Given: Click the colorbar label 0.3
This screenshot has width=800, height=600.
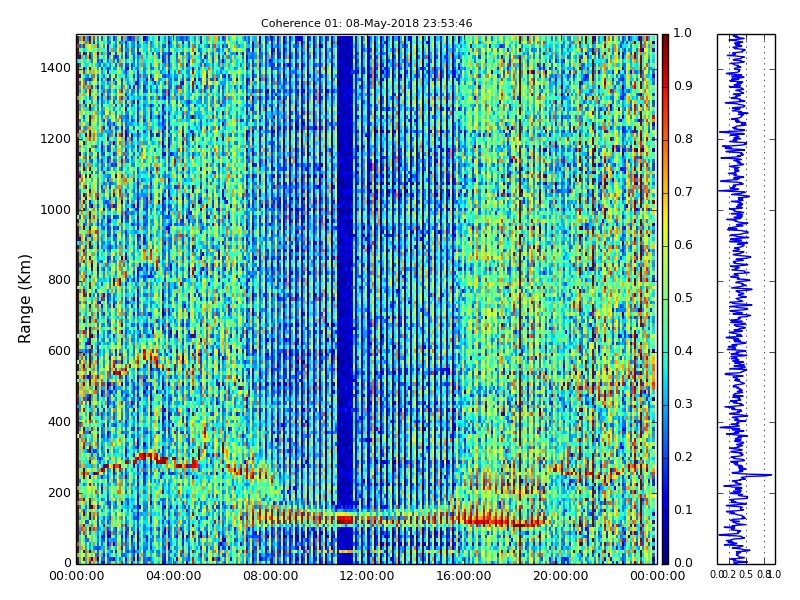Looking at the screenshot, I should point(683,405).
